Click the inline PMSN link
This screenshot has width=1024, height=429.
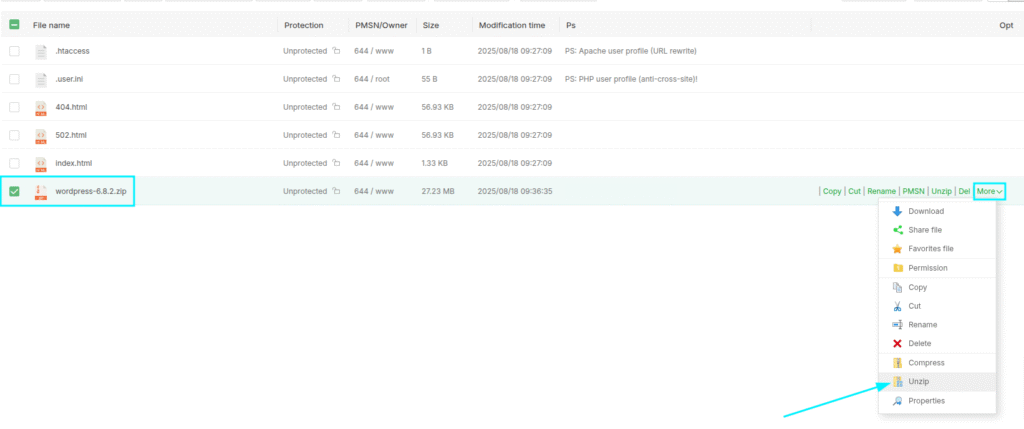(x=913, y=191)
